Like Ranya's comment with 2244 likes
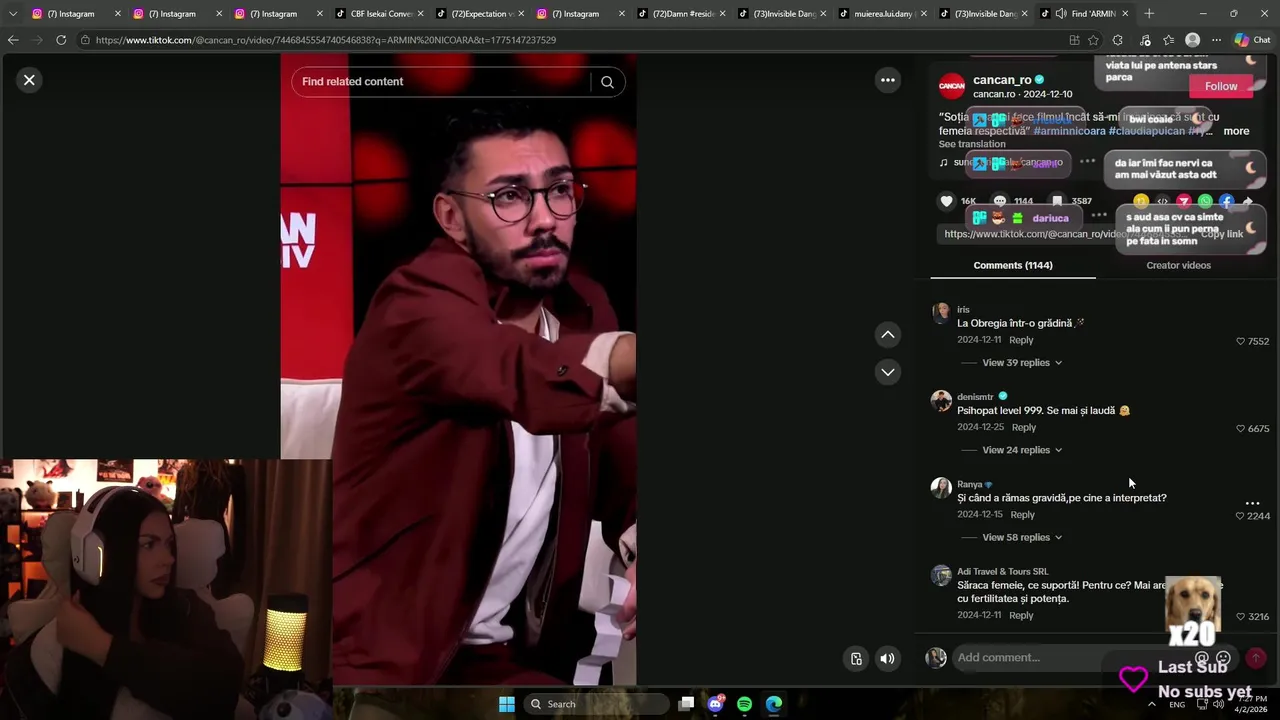 coord(1240,516)
